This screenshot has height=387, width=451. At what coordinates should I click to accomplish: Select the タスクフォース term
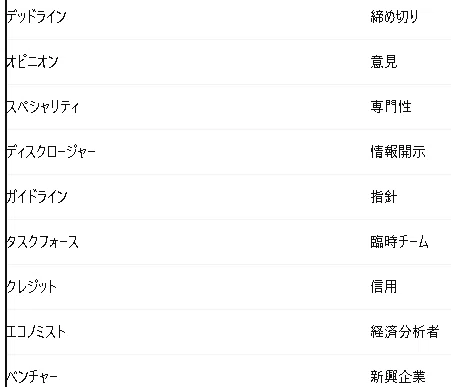point(42,242)
